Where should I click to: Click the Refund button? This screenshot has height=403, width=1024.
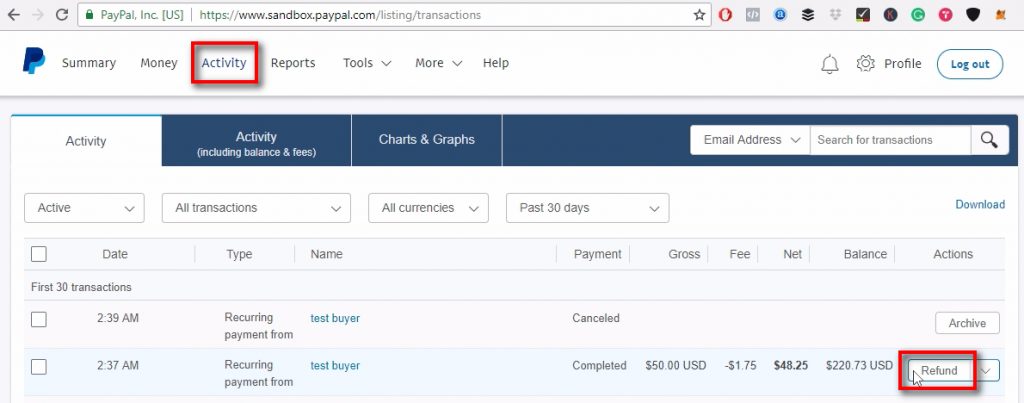(x=939, y=370)
